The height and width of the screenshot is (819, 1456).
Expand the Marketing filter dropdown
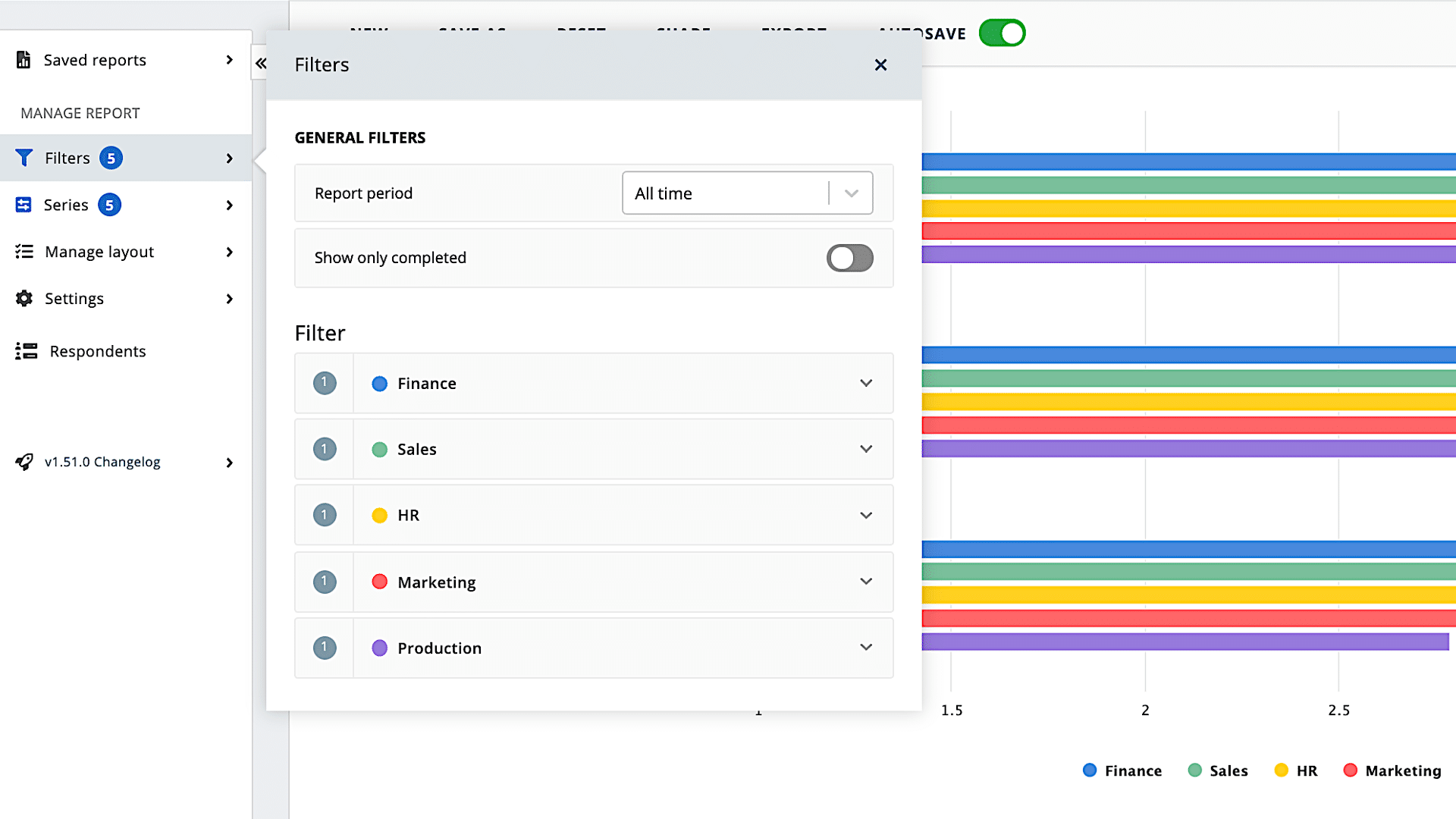(x=865, y=581)
